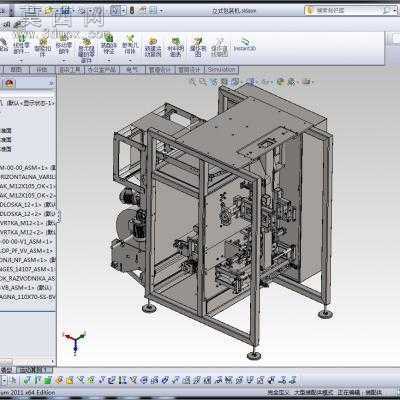Click the Smart Fasteners tool (智能扣件)
Image resolution: width=400 pixels, height=400 pixels.
pos(43,47)
